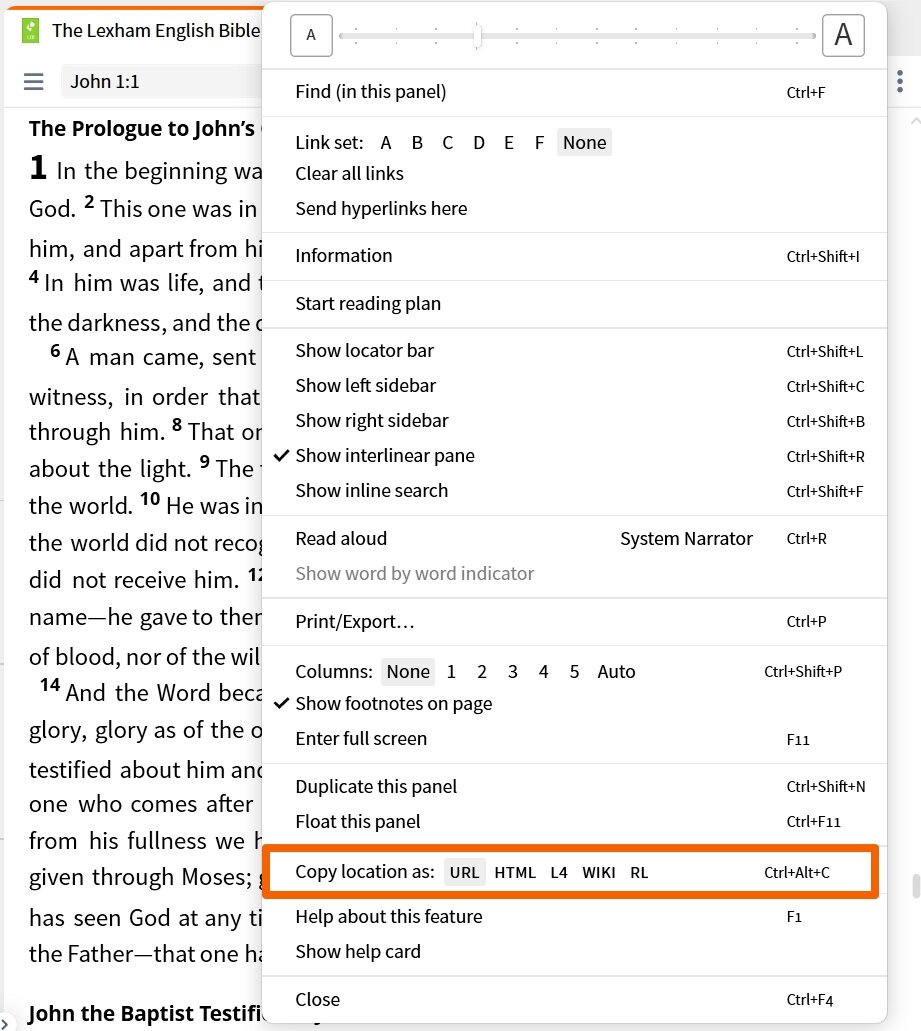This screenshot has height=1031, width=921.
Task: Click Read aloud
Action: coord(341,539)
